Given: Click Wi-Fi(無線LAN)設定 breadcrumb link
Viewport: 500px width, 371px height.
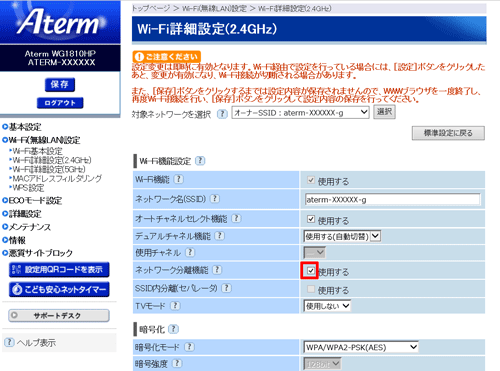Looking at the screenshot, I should (x=214, y=8).
